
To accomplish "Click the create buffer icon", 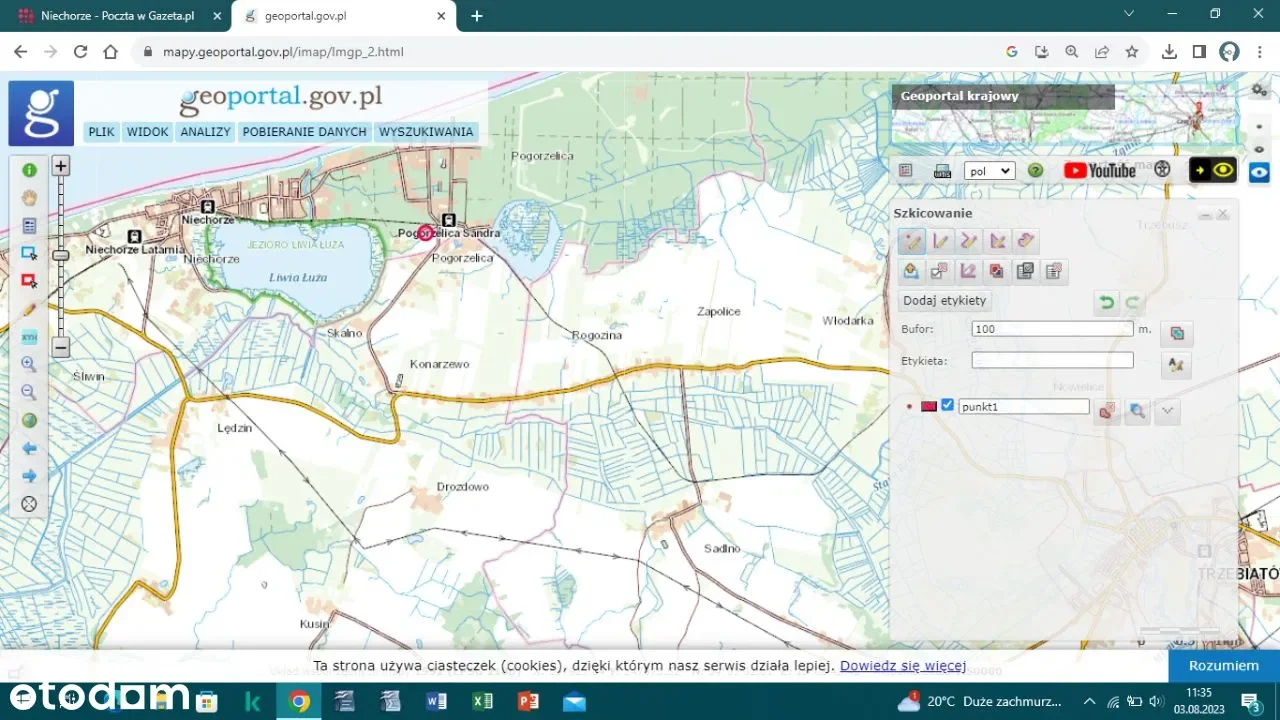I will coord(1177,333).
